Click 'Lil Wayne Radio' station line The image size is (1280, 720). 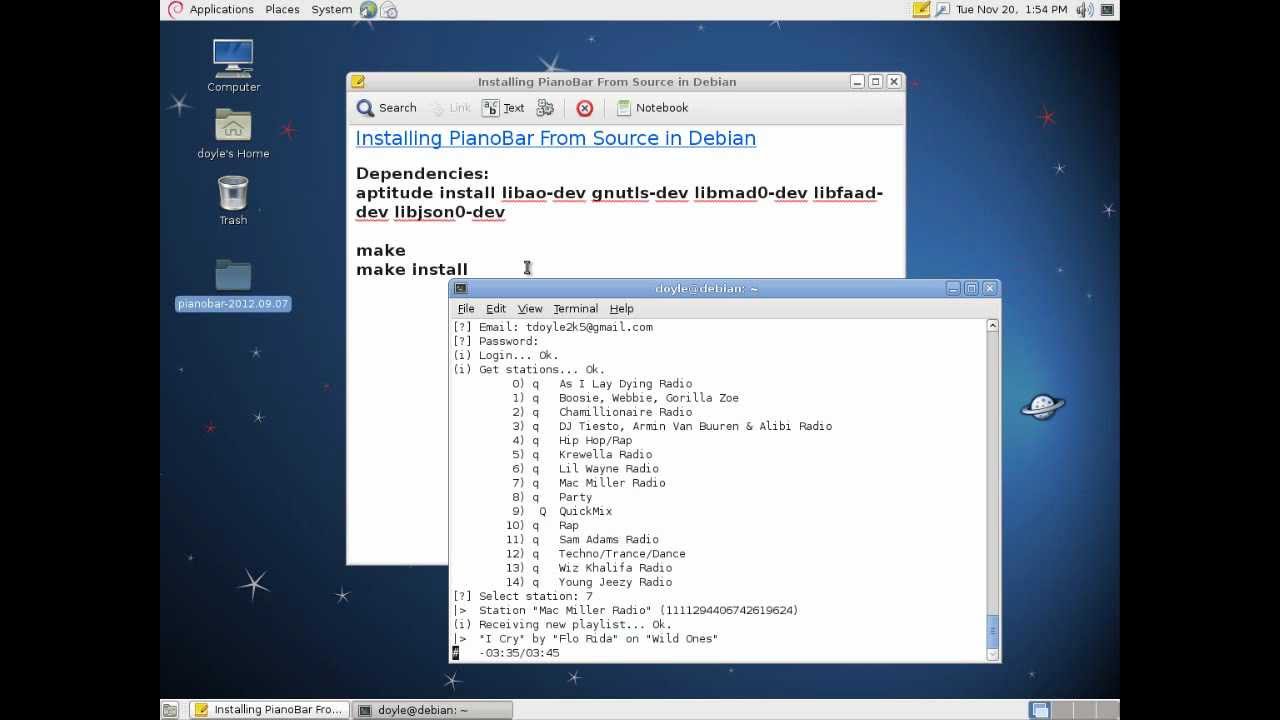609,468
